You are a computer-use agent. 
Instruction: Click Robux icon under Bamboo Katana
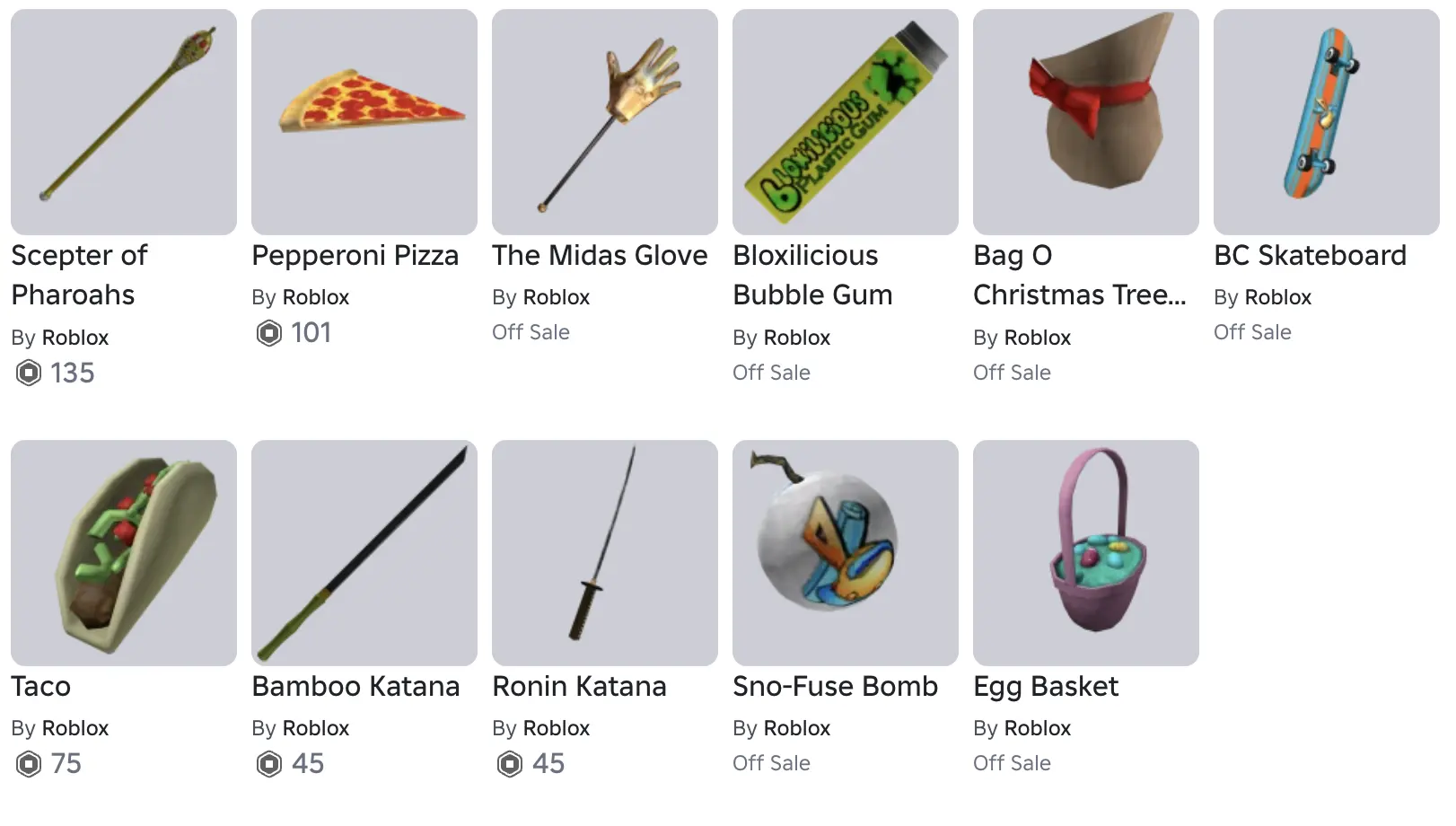(x=269, y=764)
